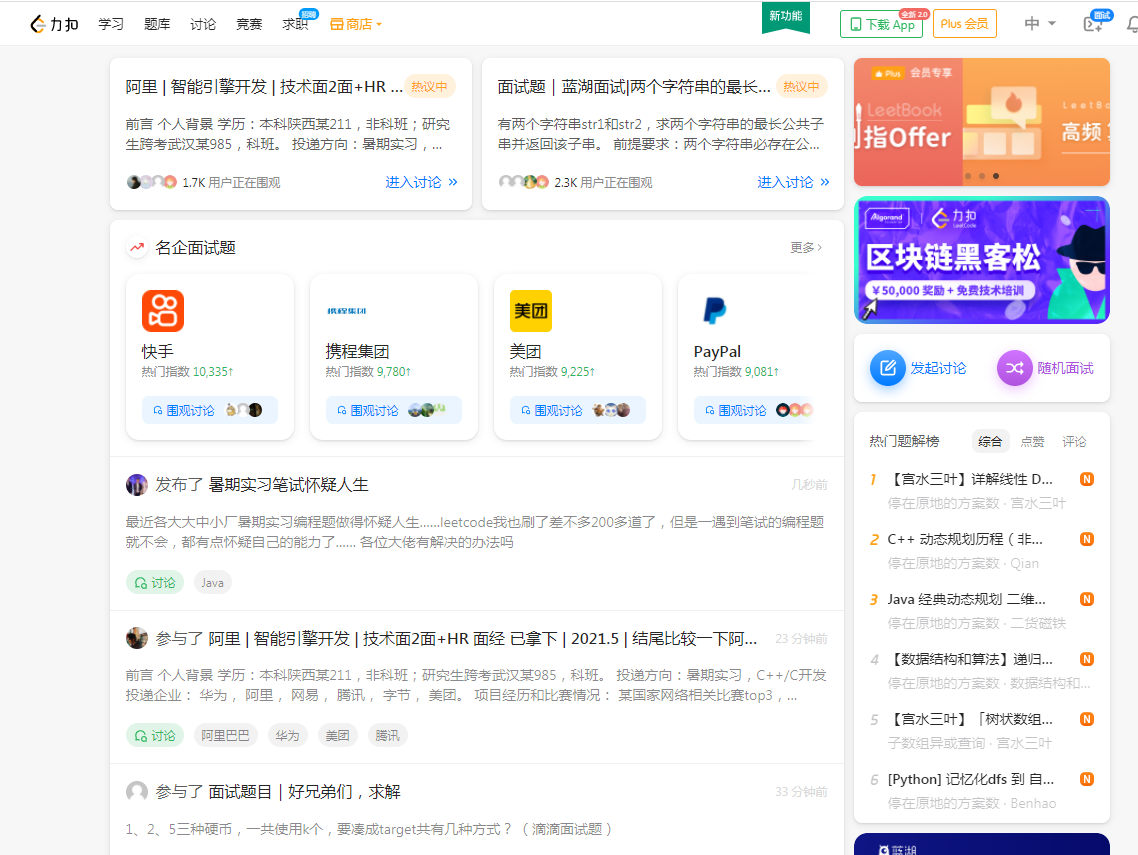Open post 面试题目 好兄弟们，求解

click(304, 792)
